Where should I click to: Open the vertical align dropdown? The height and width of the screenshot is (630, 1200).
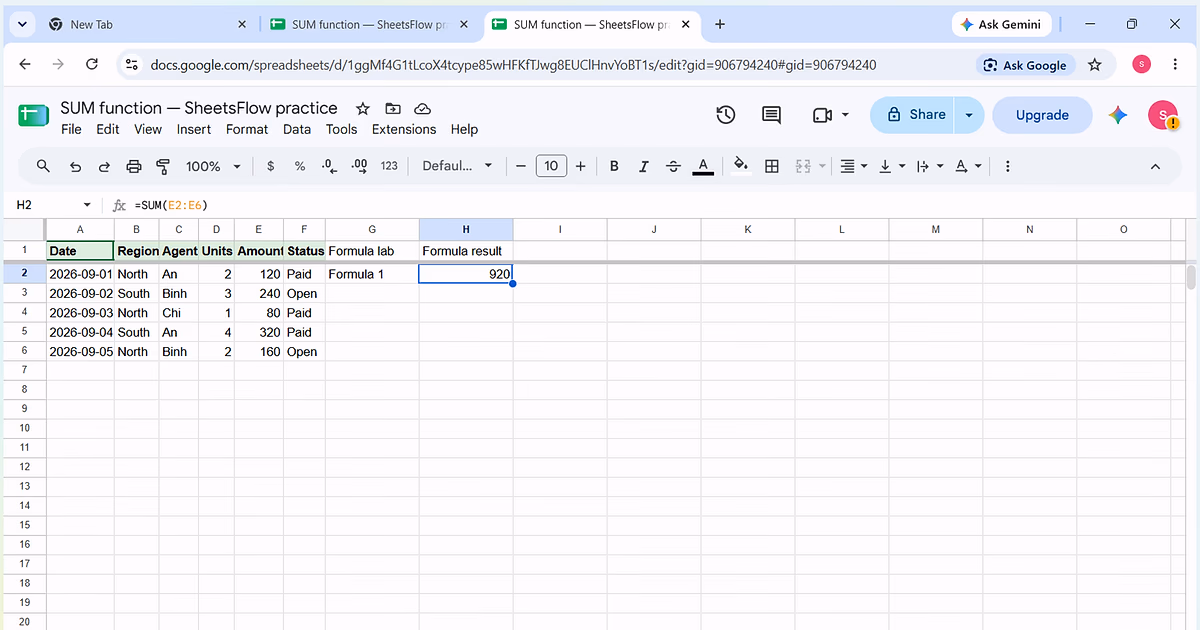click(890, 166)
